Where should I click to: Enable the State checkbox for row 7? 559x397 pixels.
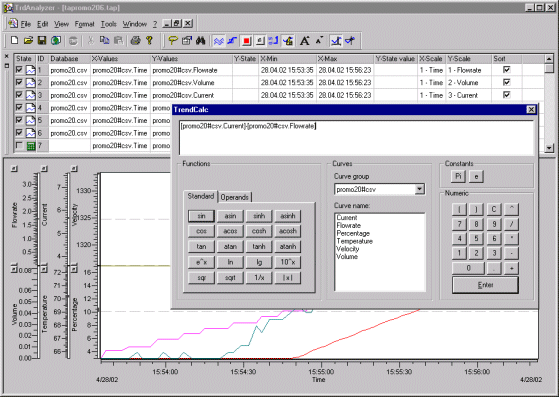(19, 145)
